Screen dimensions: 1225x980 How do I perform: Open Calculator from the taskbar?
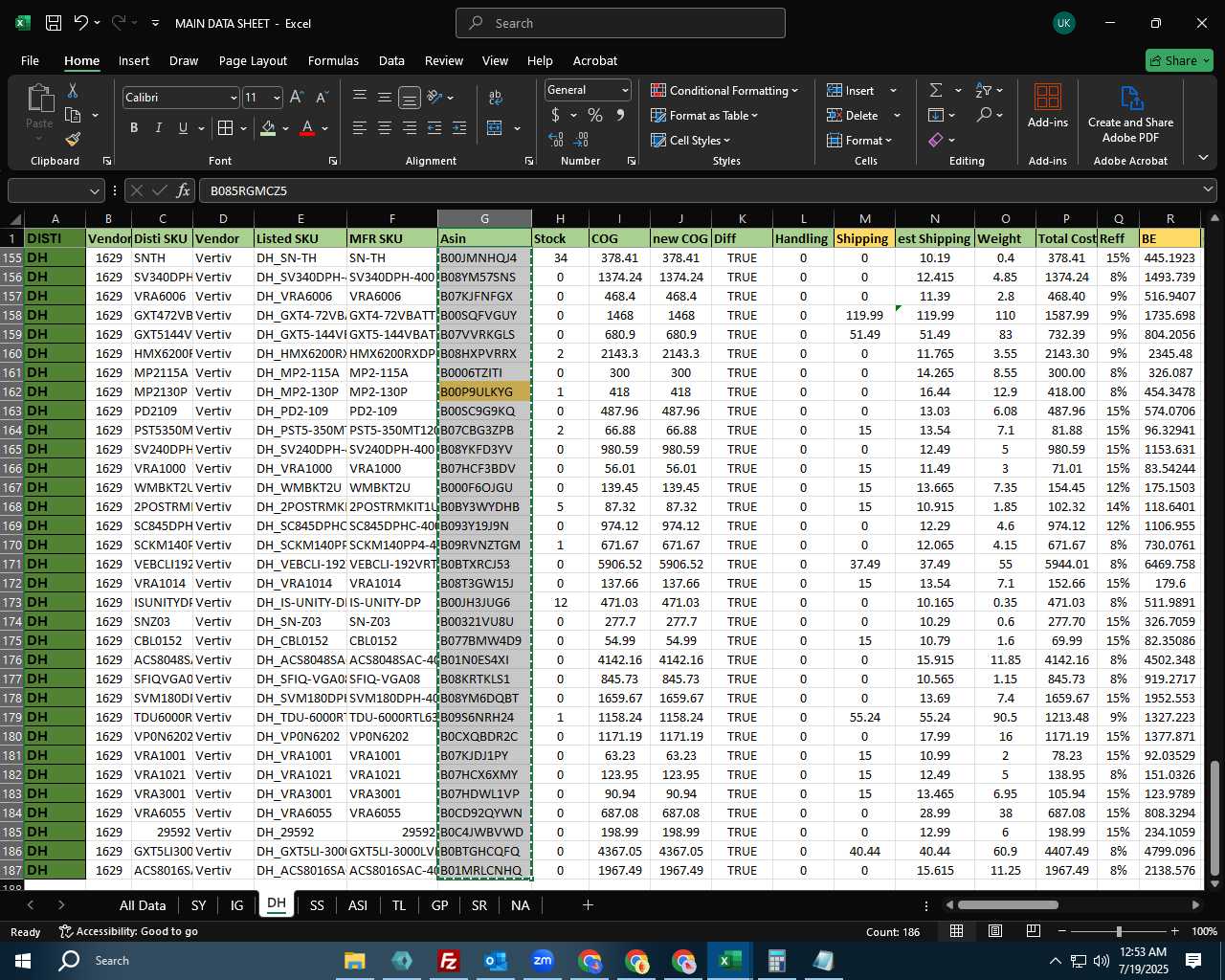point(776,961)
